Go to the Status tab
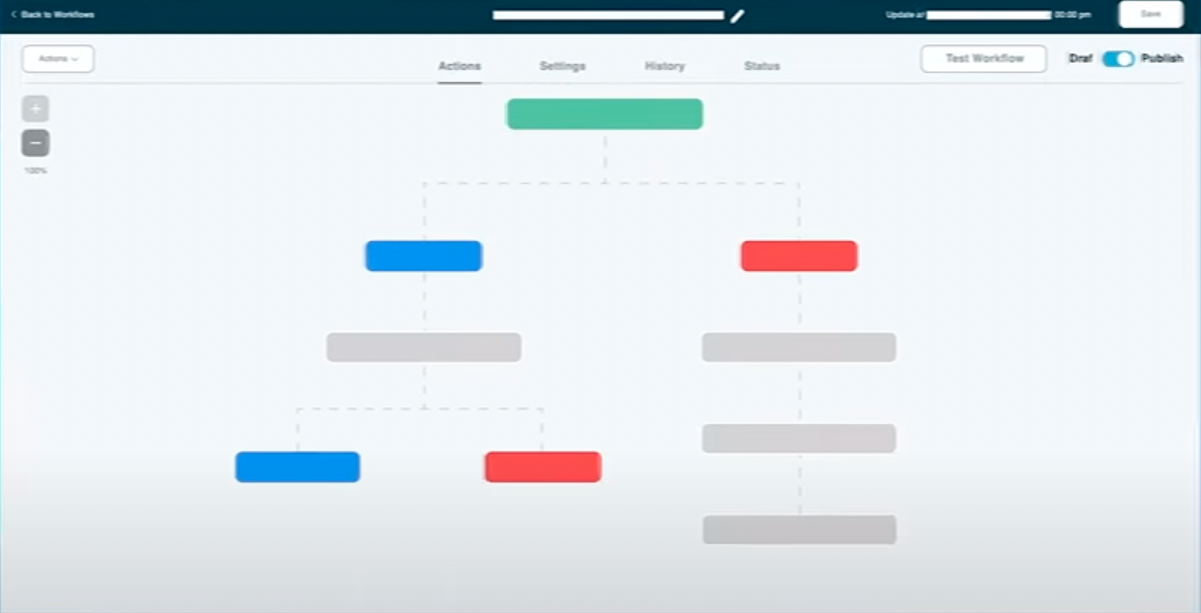This screenshot has height=613, width=1201. (x=761, y=66)
